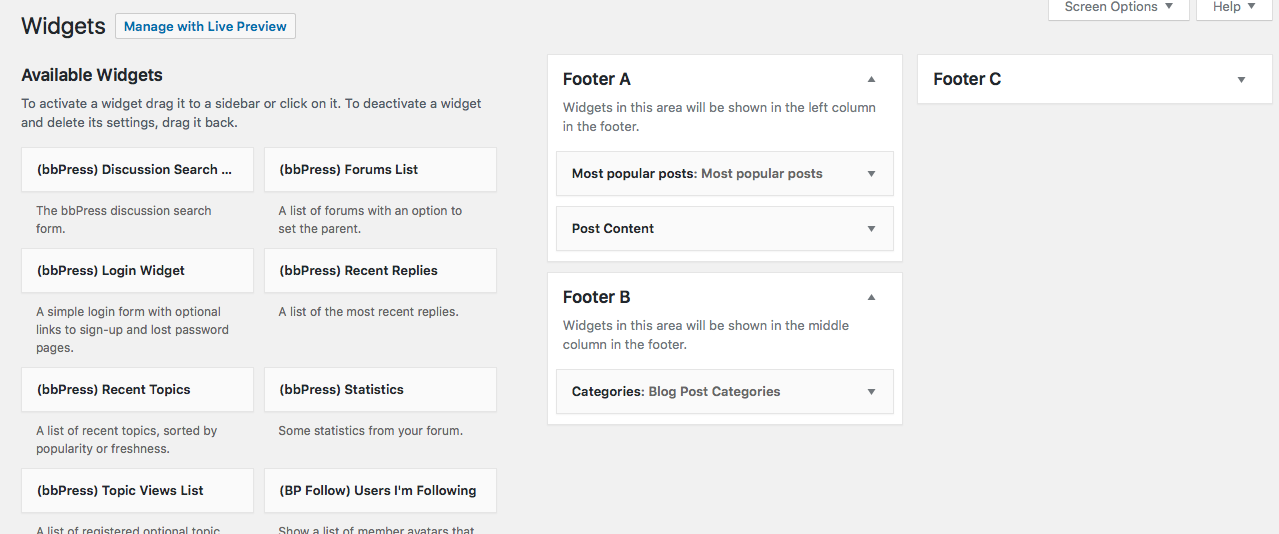Expand Most popular posts widget settings arrow
The width and height of the screenshot is (1279, 534).
(871, 174)
